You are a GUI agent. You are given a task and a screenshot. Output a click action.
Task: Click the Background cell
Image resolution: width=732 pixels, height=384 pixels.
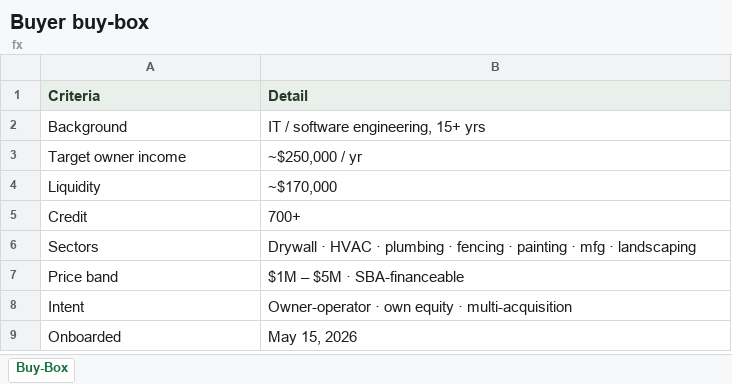point(150,126)
